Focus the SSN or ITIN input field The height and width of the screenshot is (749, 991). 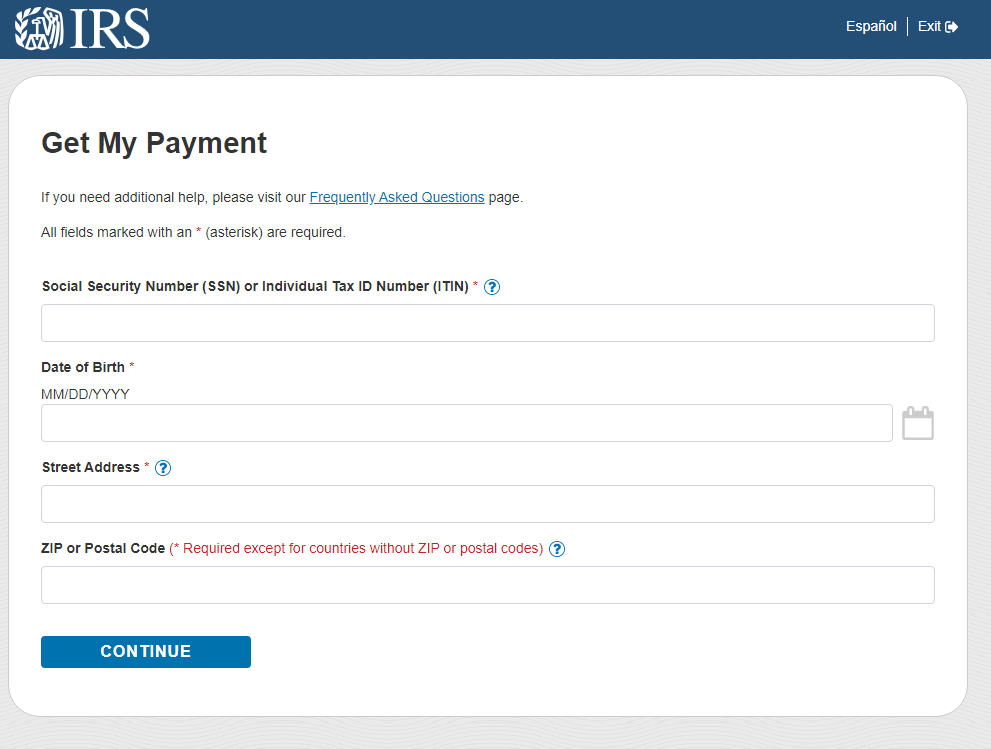pos(488,323)
